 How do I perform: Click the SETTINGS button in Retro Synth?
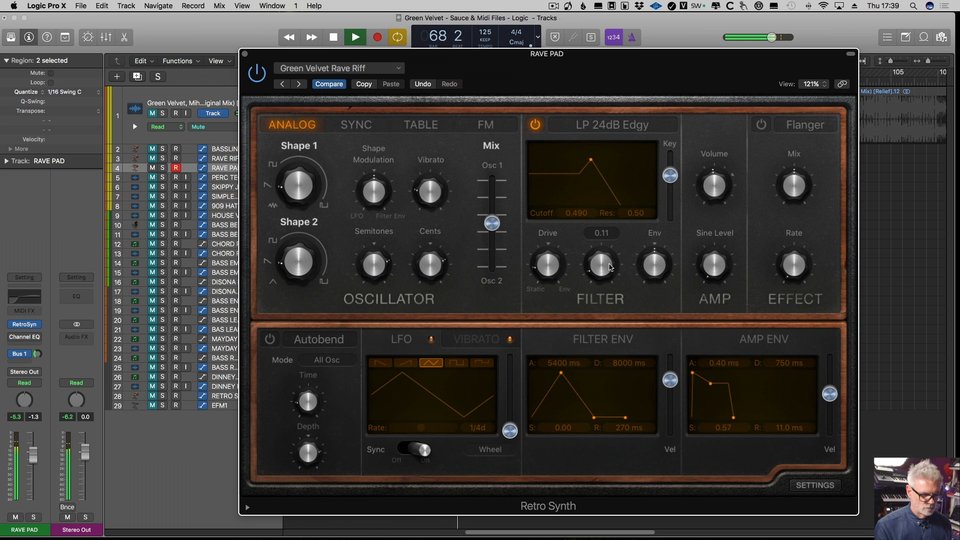coord(814,485)
